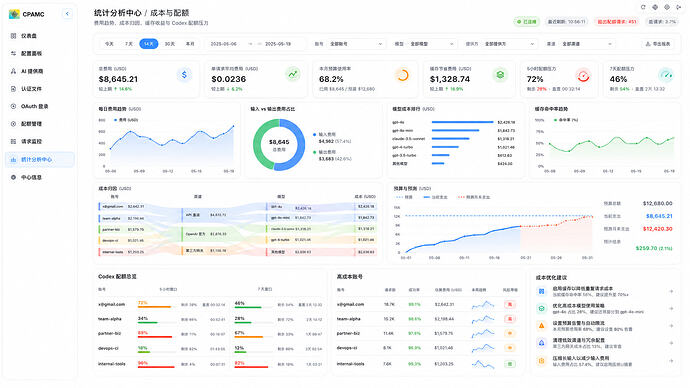Select the 30天 time range
Image resolution: width=690 pixels, height=388 pixels.
coord(169,44)
